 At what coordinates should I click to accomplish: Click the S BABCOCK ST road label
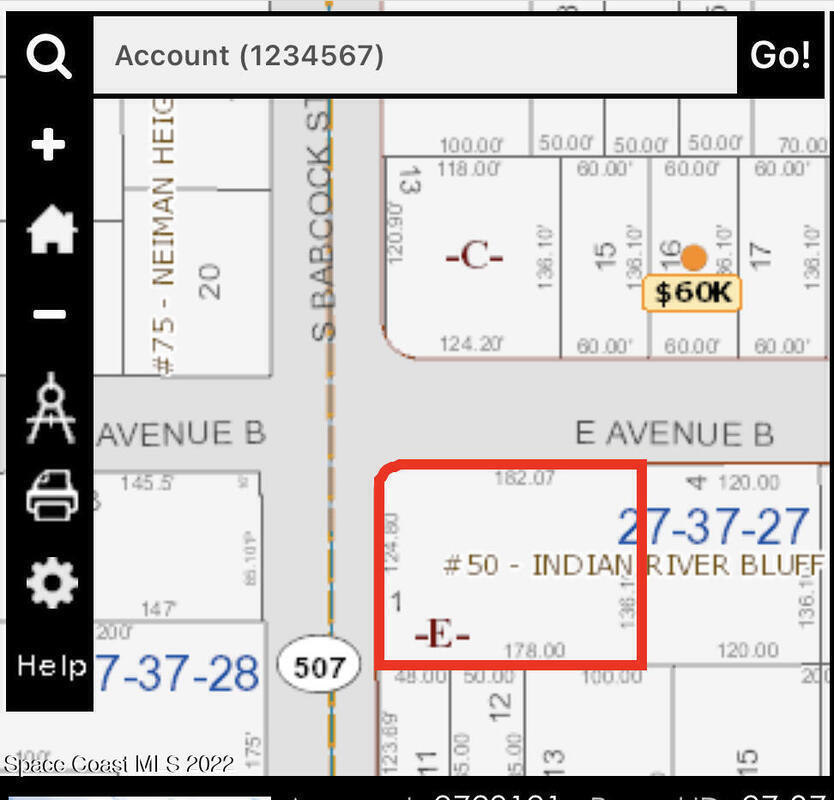point(320,240)
